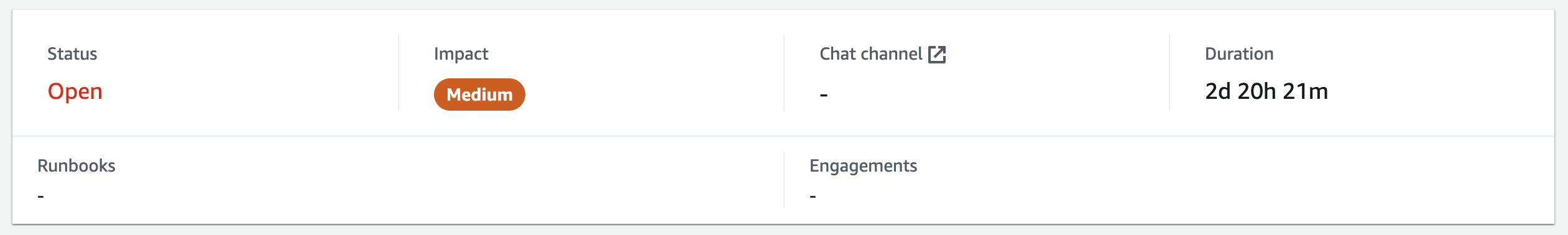Click the Duration field label
This screenshot has width=1568, height=235.
click(1239, 54)
